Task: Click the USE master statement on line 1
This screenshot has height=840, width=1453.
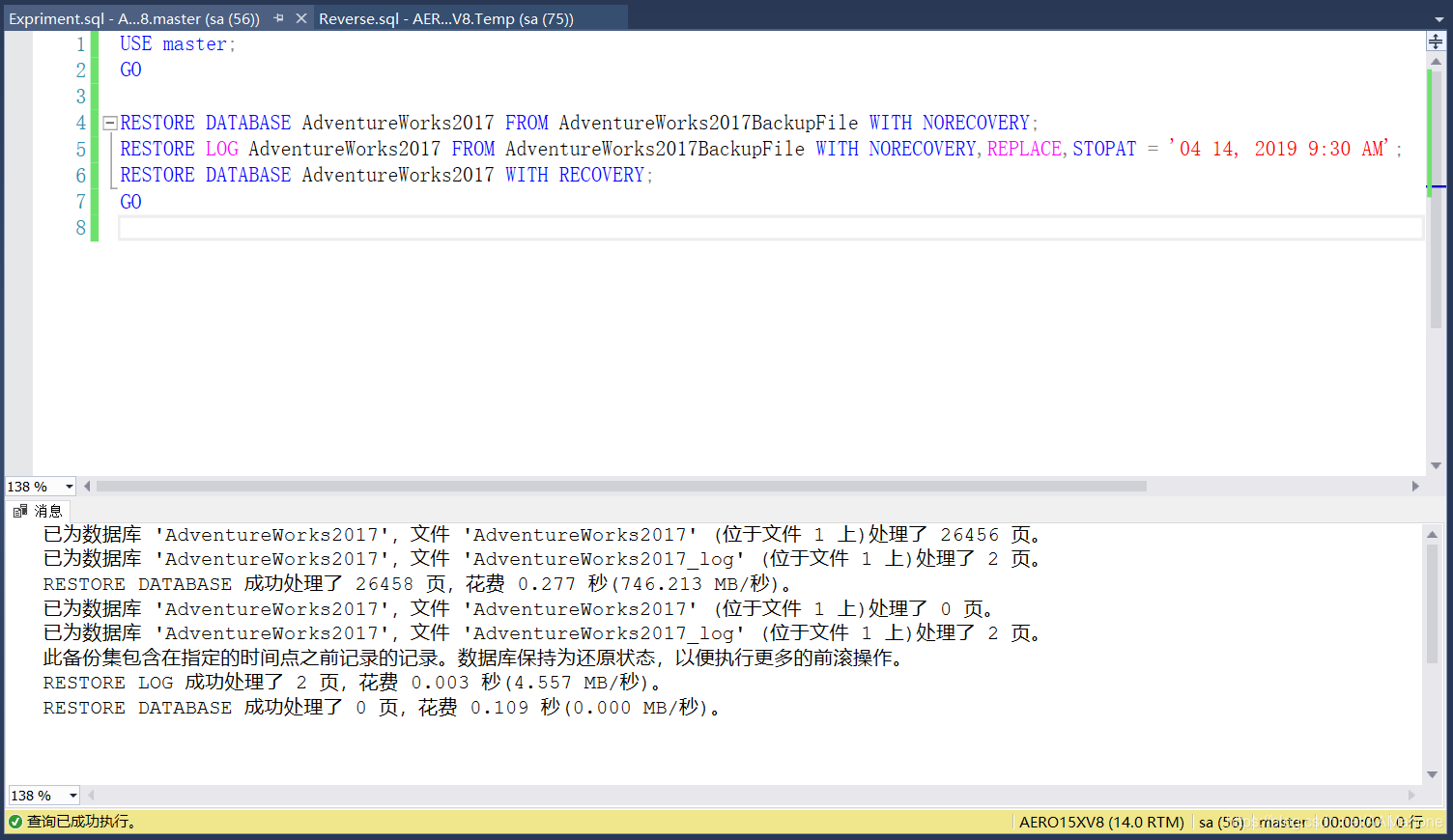Action: tap(178, 44)
